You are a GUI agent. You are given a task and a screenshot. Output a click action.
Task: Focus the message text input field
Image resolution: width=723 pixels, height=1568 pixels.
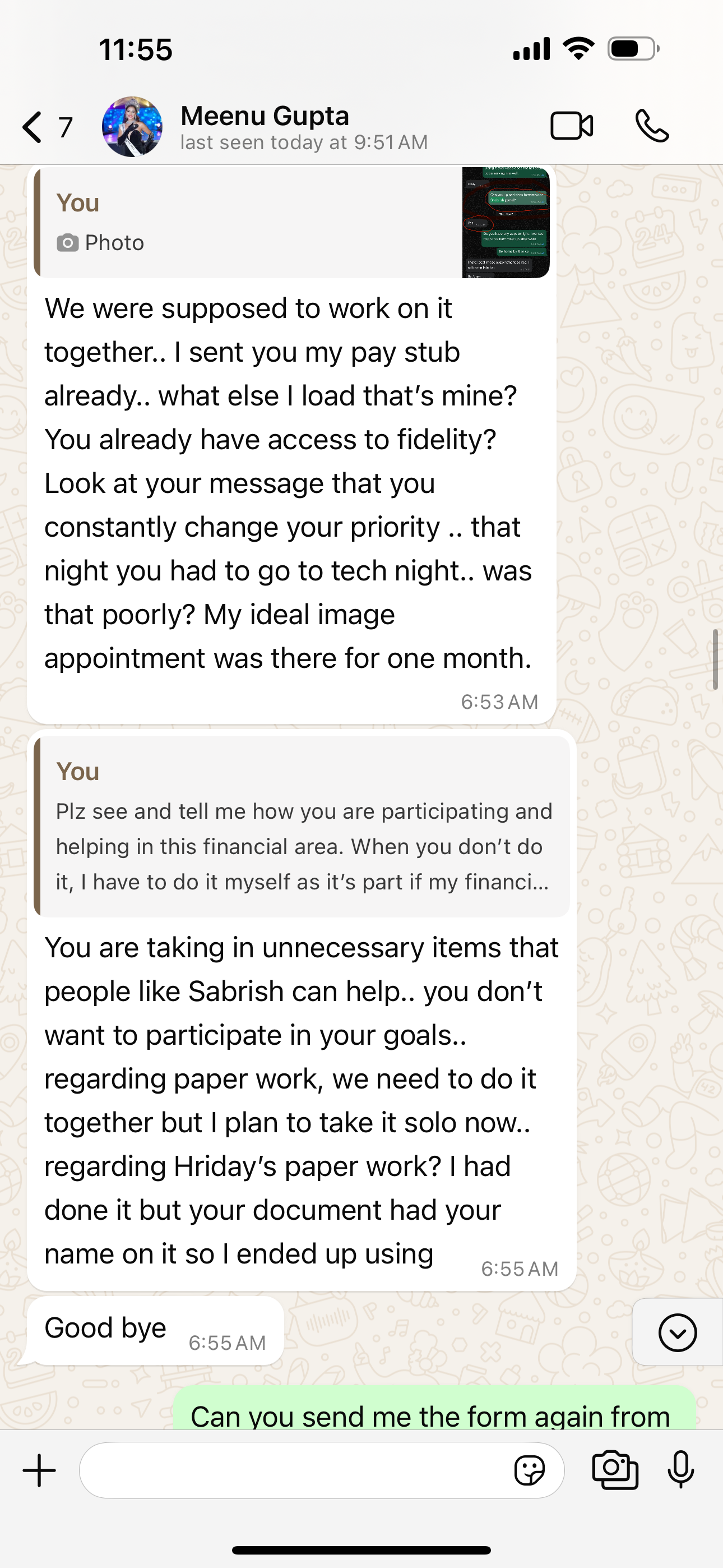[292, 1470]
